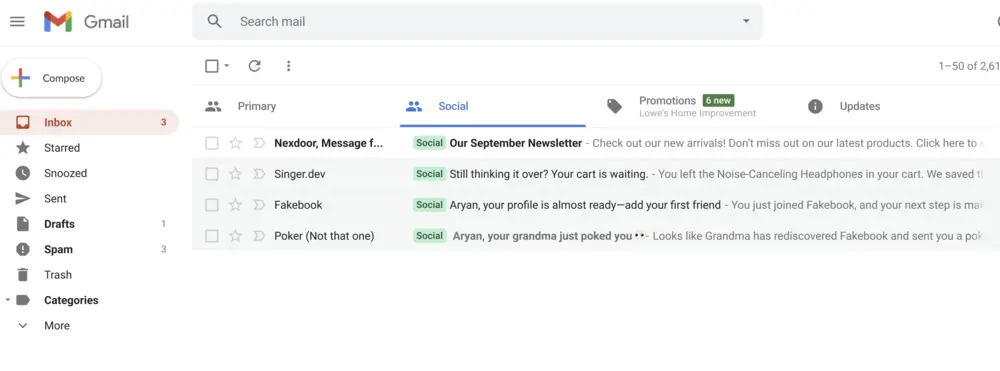Star the Poker (Not that one) email
Screen dimensions: 1000x371
(x=235, y=236)
